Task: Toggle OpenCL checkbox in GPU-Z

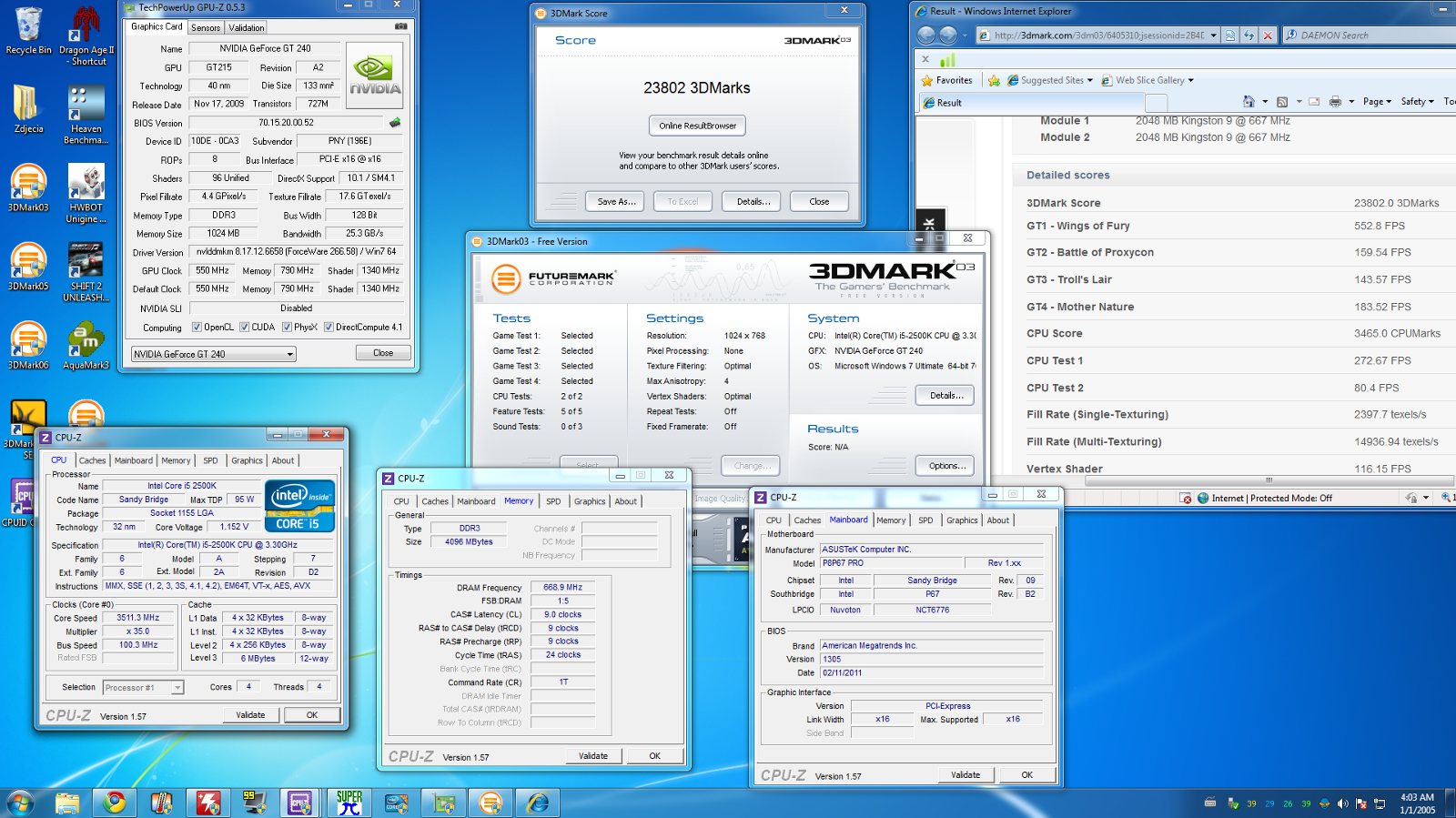Action: pyautogui.click(x=197, y=328)
